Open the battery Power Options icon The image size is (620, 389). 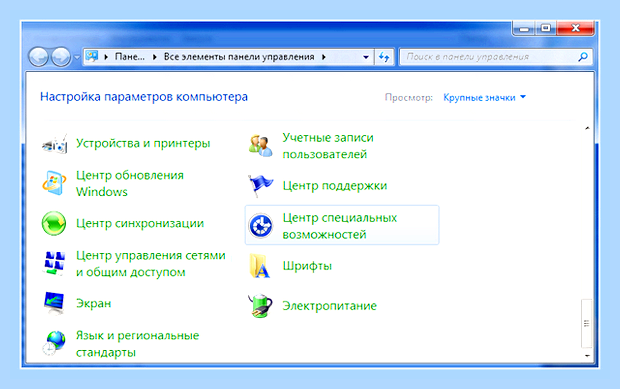click(260, 306)
